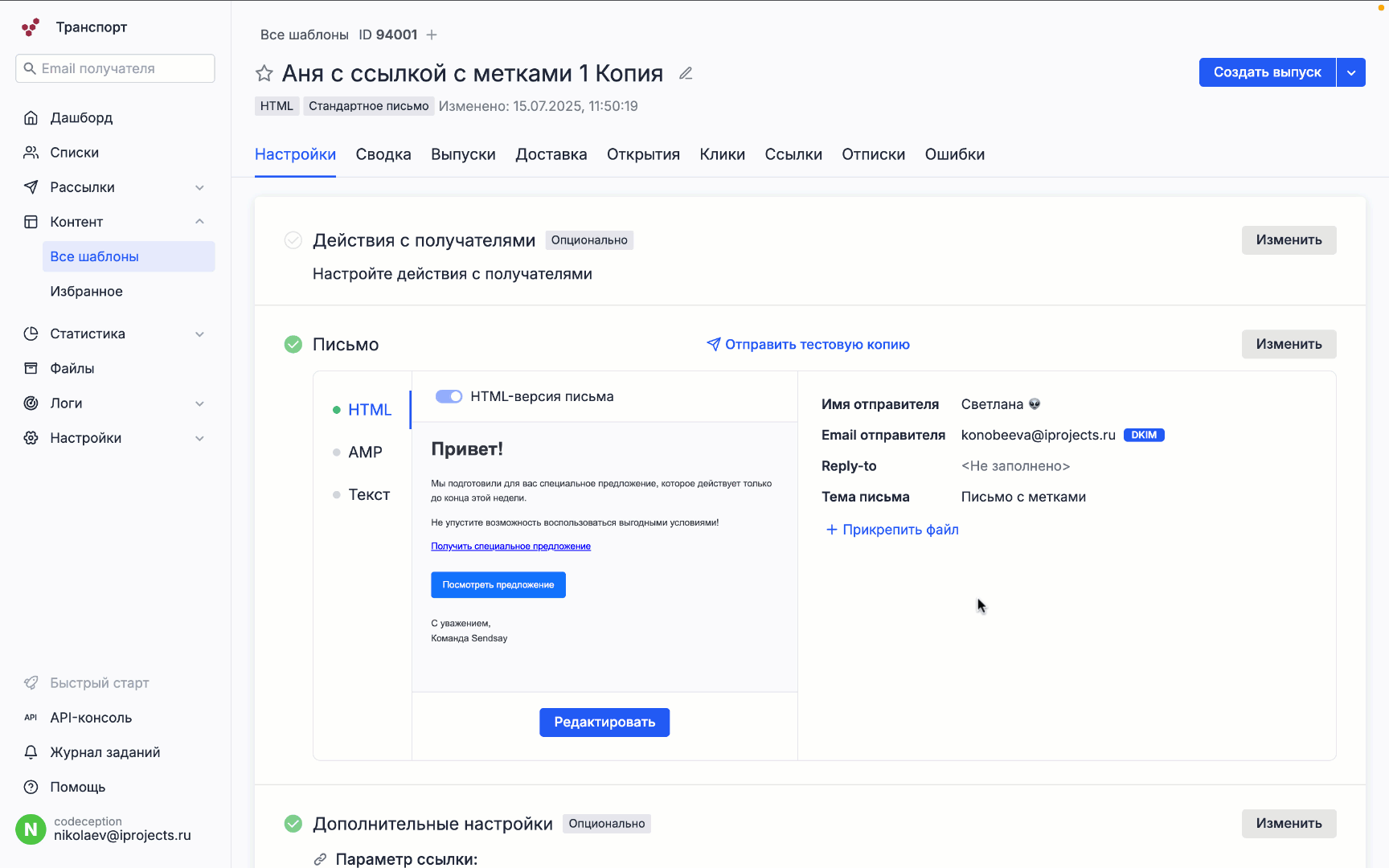Select the HTML version tab

(x=370, y=410)
